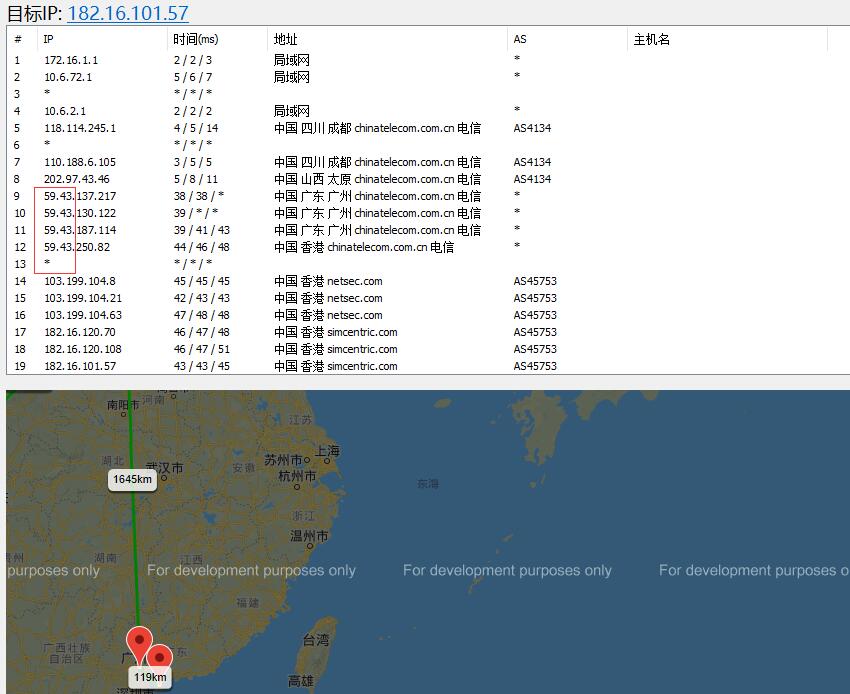This screenshot has height=694, width=850.
Task: Click the 香港 chinatelecom address in hop 12
Action: click(x=364, y=247)
